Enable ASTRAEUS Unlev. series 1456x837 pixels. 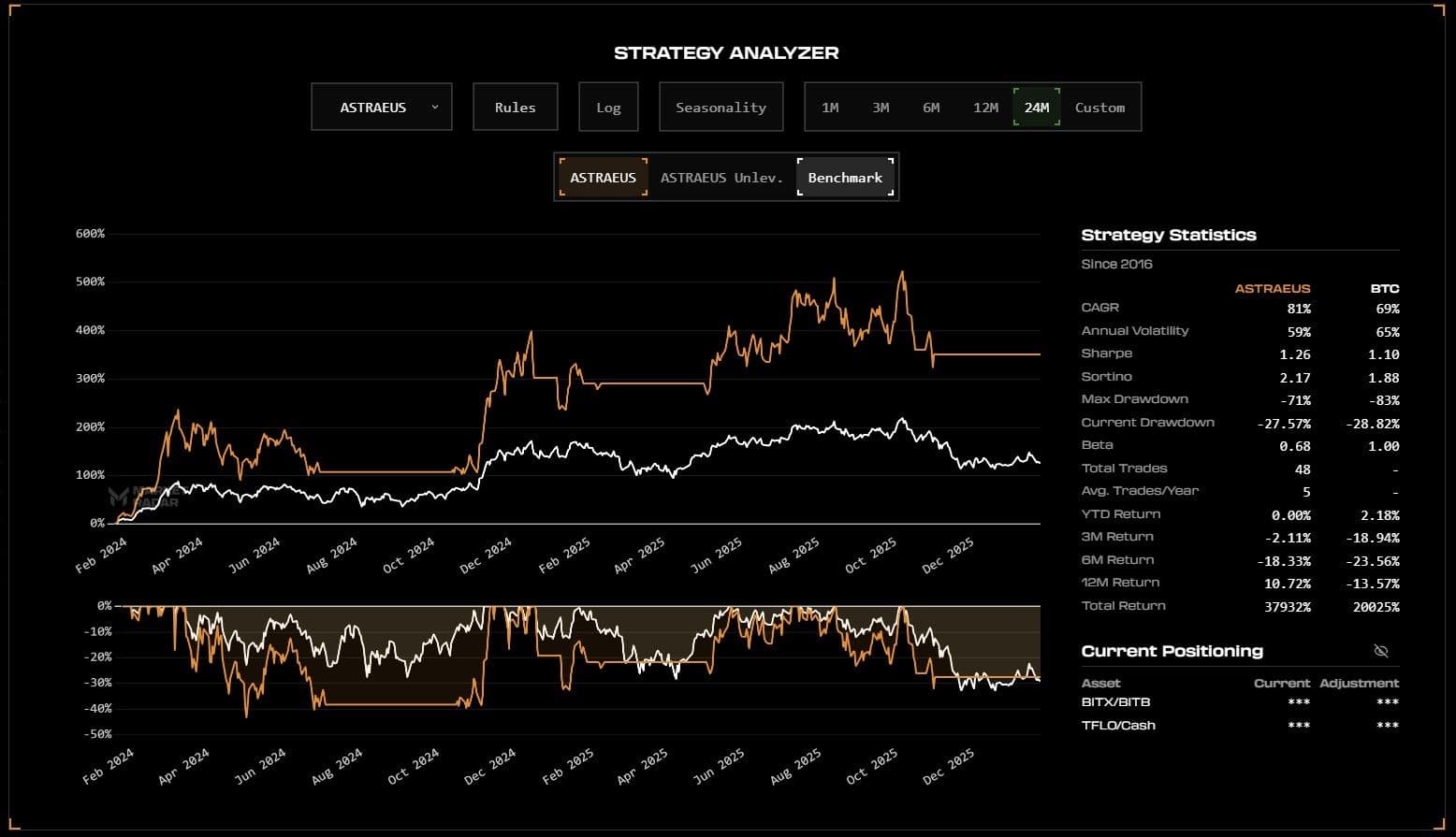pos(721,178)
